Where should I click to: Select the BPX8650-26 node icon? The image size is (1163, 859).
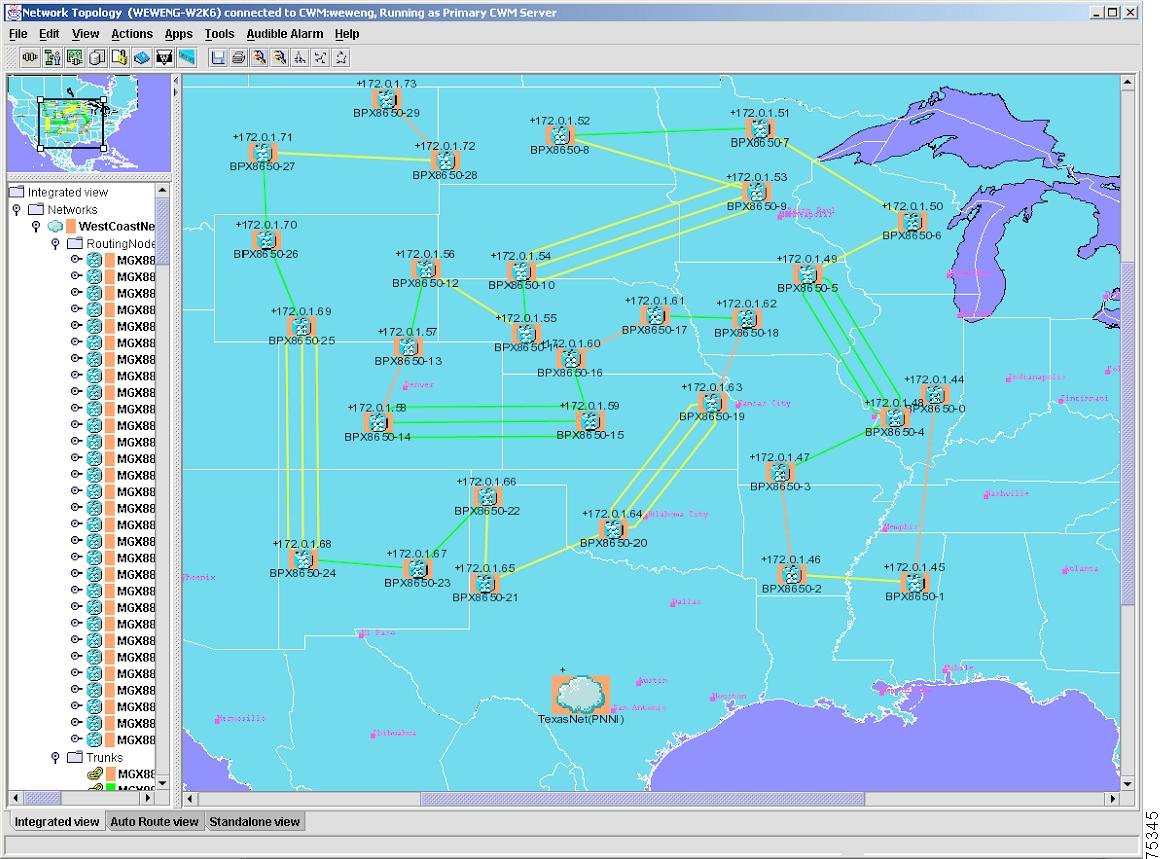266,240
